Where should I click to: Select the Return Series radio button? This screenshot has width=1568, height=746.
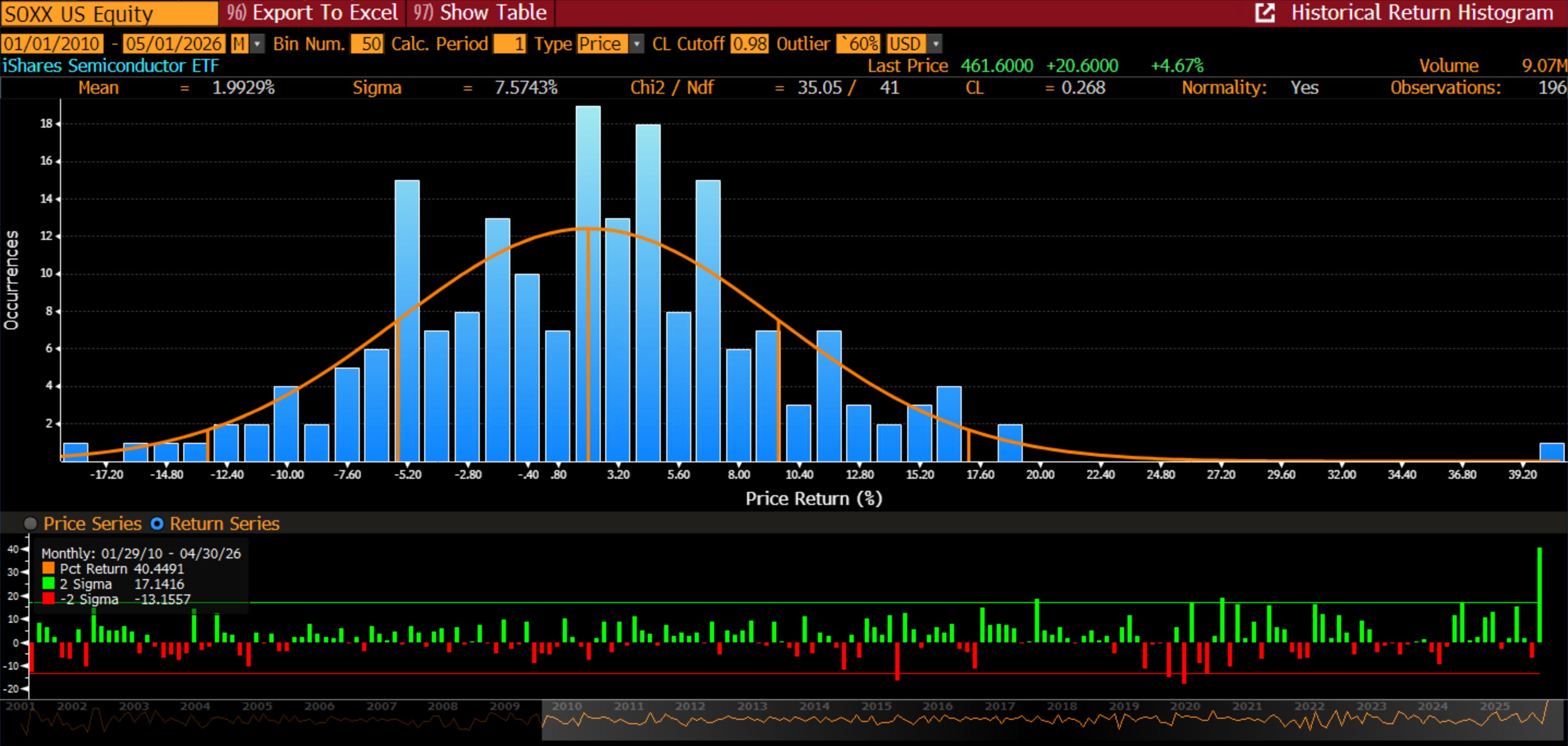point(157,524)
